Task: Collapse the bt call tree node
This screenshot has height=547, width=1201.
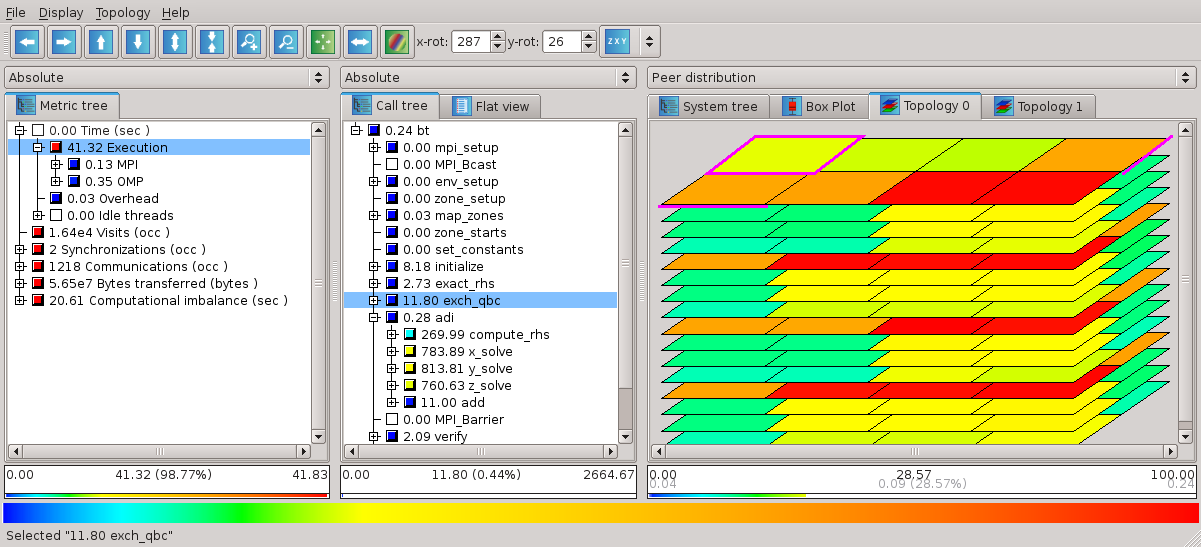Action: click(x=356, y=130)
